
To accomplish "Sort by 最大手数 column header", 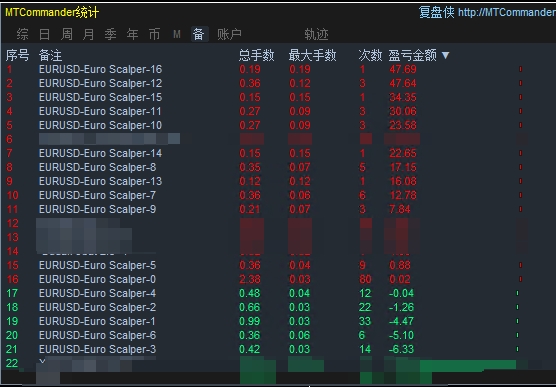I will point(312,55).
